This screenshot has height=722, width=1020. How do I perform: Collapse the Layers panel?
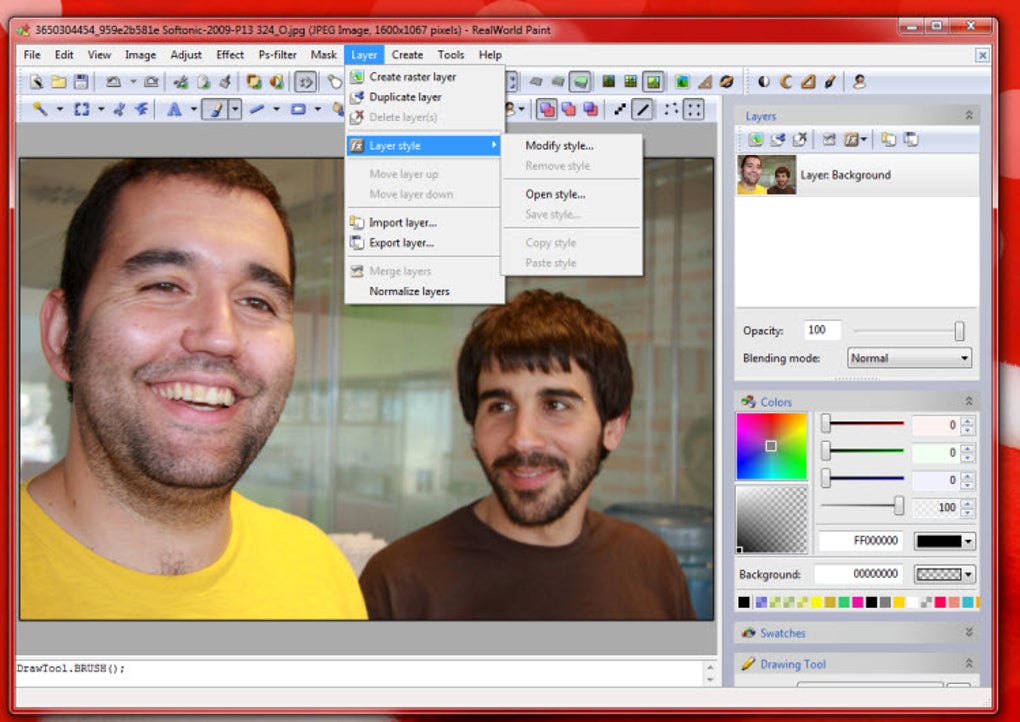[969, 116]
